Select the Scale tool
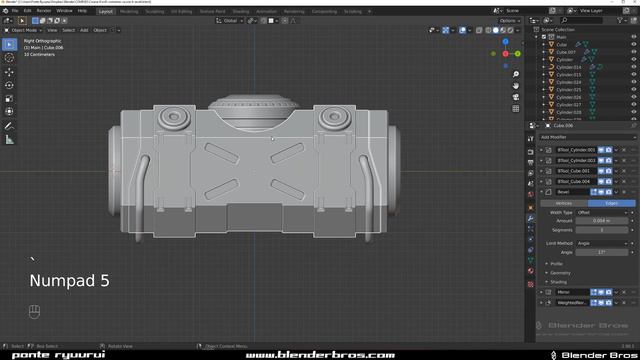The image size is (640, 360). [x=9, y=98]
